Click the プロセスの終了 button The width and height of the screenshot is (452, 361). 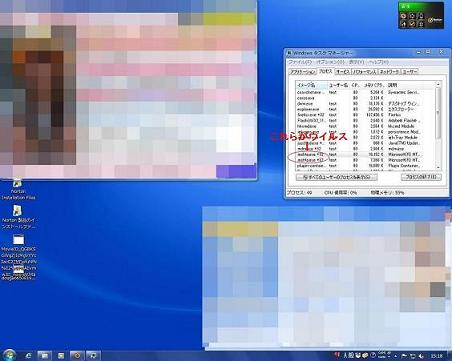421,177
